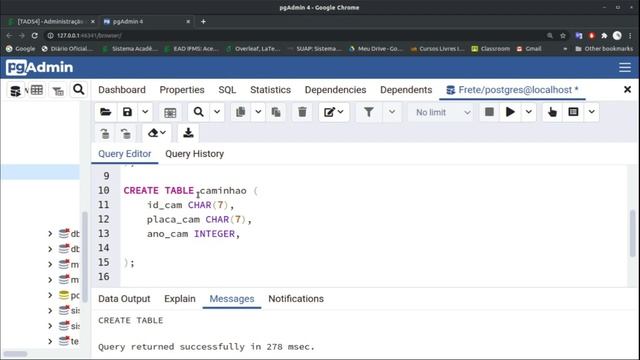The height and width of the screenshot is (360, 640).
Task: Open Find magnifier in query toolbar
Action: tap(198, 112)
